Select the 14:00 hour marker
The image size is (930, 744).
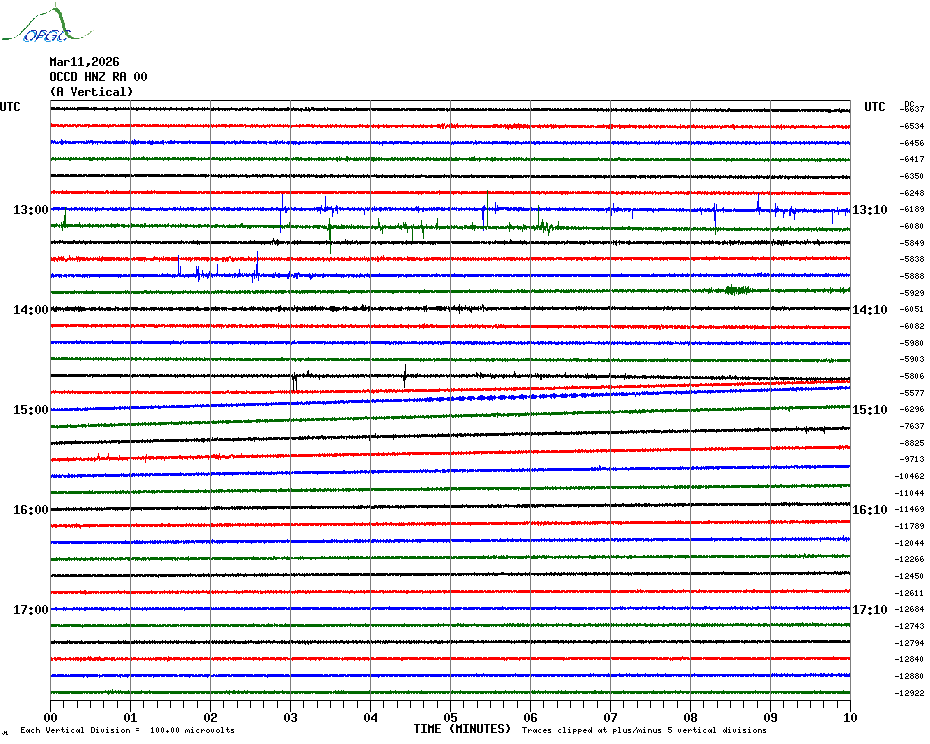(x=31, y=310)
